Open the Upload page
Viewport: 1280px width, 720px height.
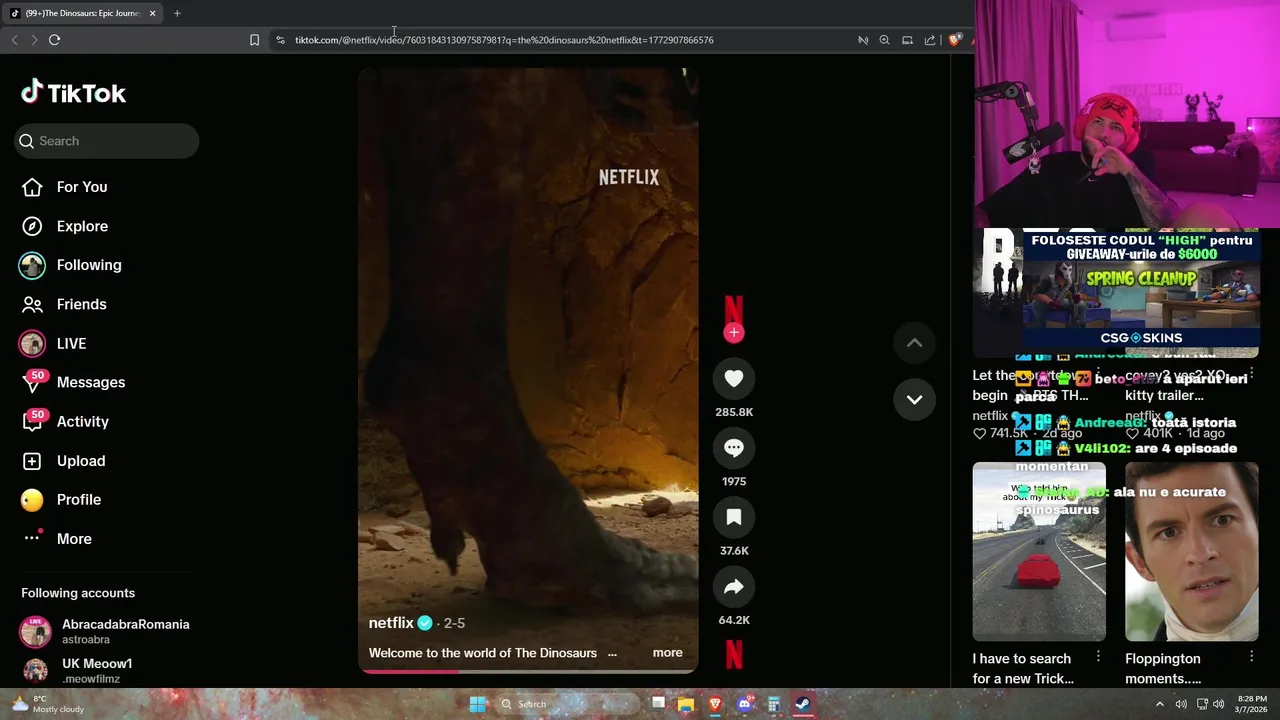click(80, 460)
